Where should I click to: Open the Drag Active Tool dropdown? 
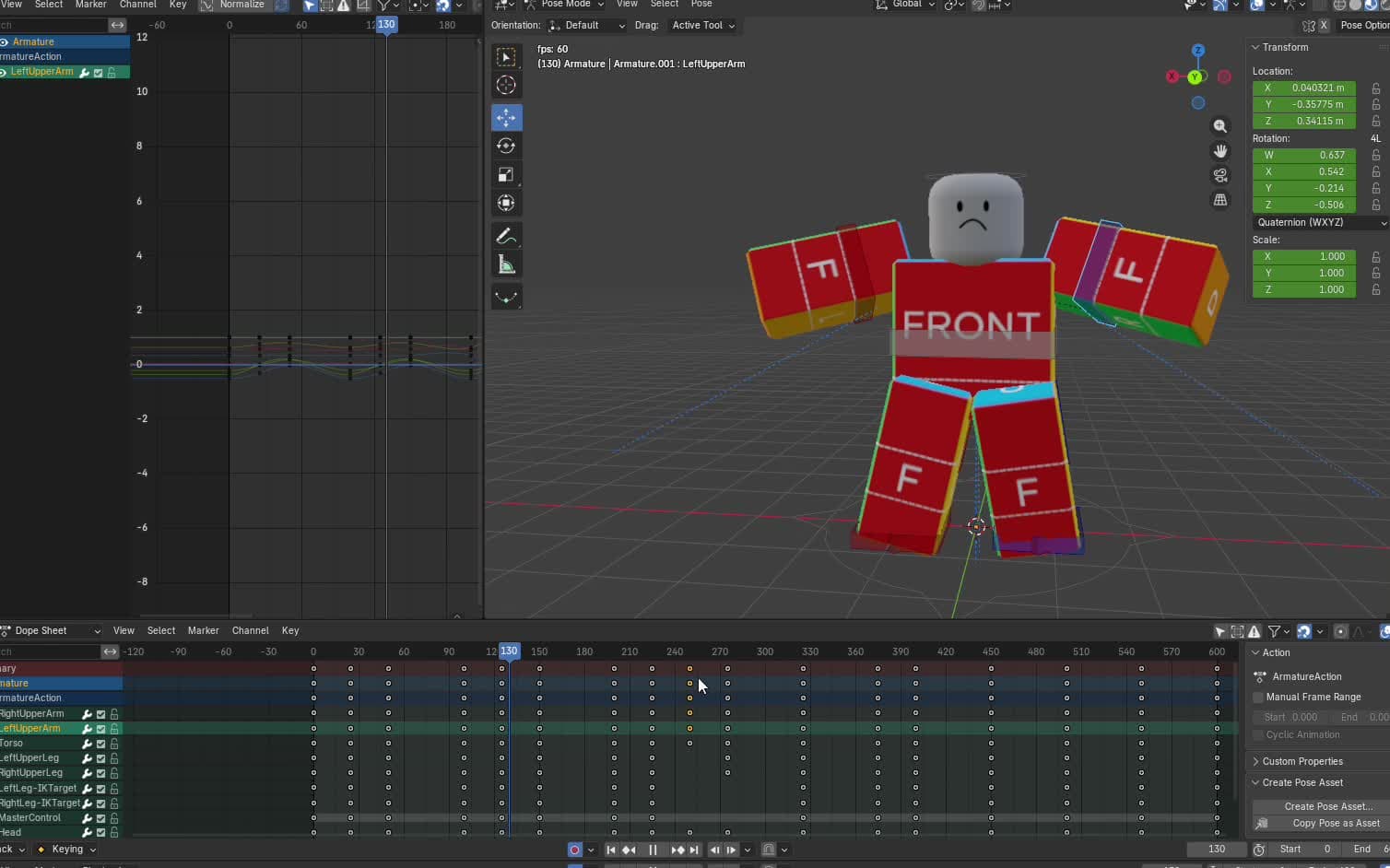pyautogui.click(x=702, y=26)
